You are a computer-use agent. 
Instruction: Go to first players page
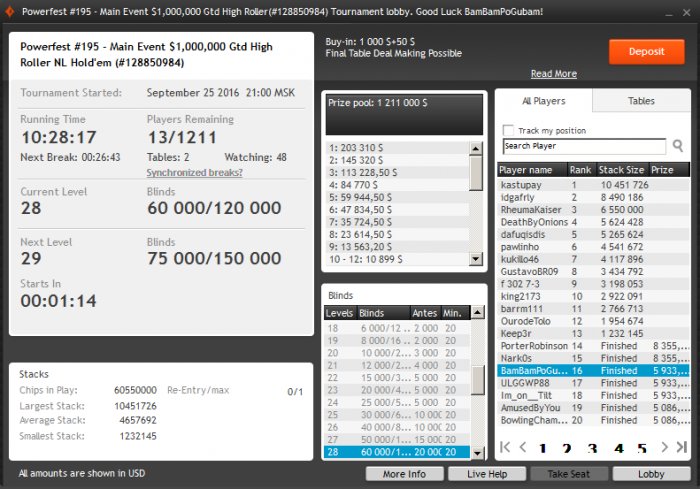[x=505, y=447]
